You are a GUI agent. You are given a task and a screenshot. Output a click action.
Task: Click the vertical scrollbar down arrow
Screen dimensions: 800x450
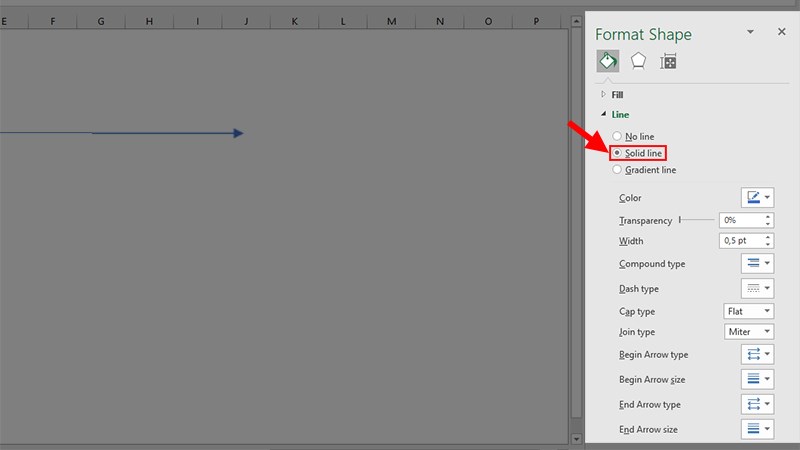pos(577,438)
